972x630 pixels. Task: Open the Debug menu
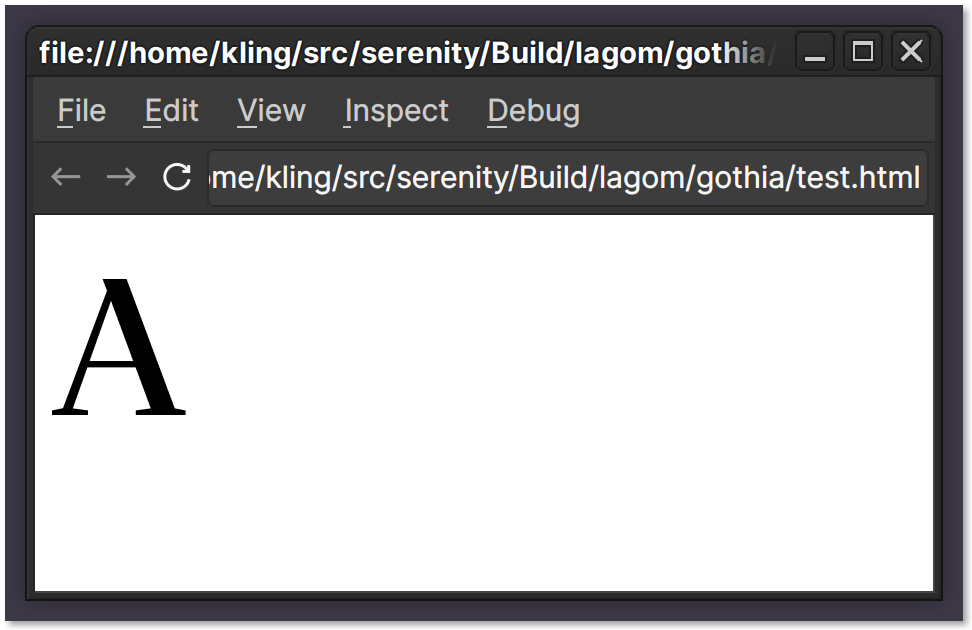coord(533,111)
